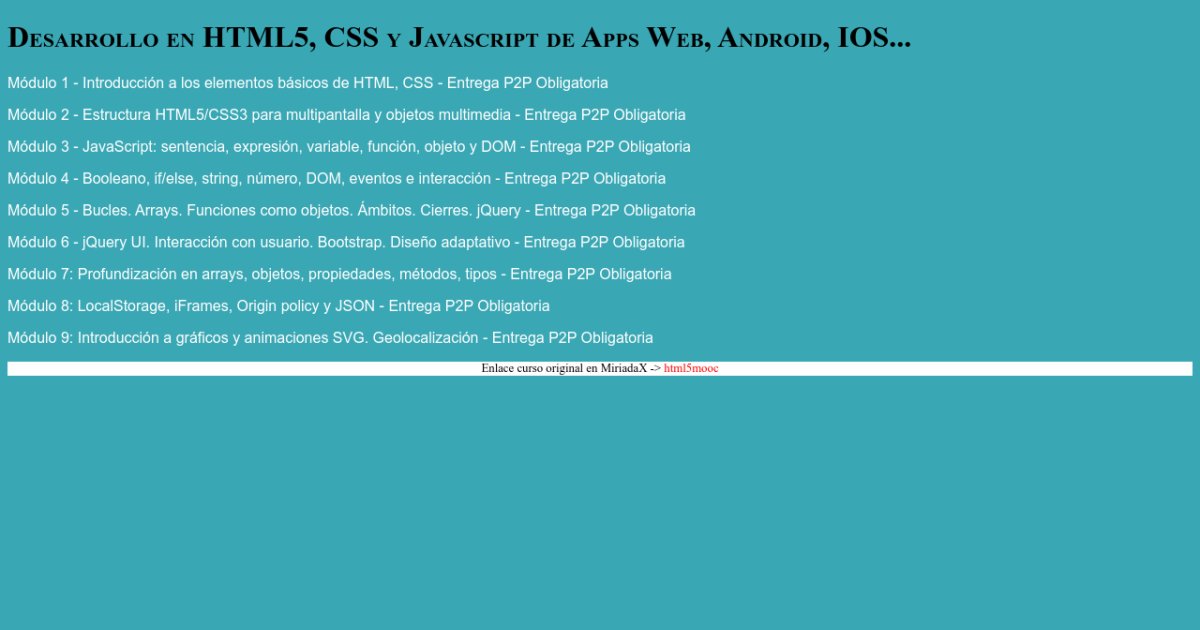Viewport: 1200px width, 630px height.
Task: Select Módulo 3 - JavaScript: sentencia, expresión, variable
Action: click(261, 147)
